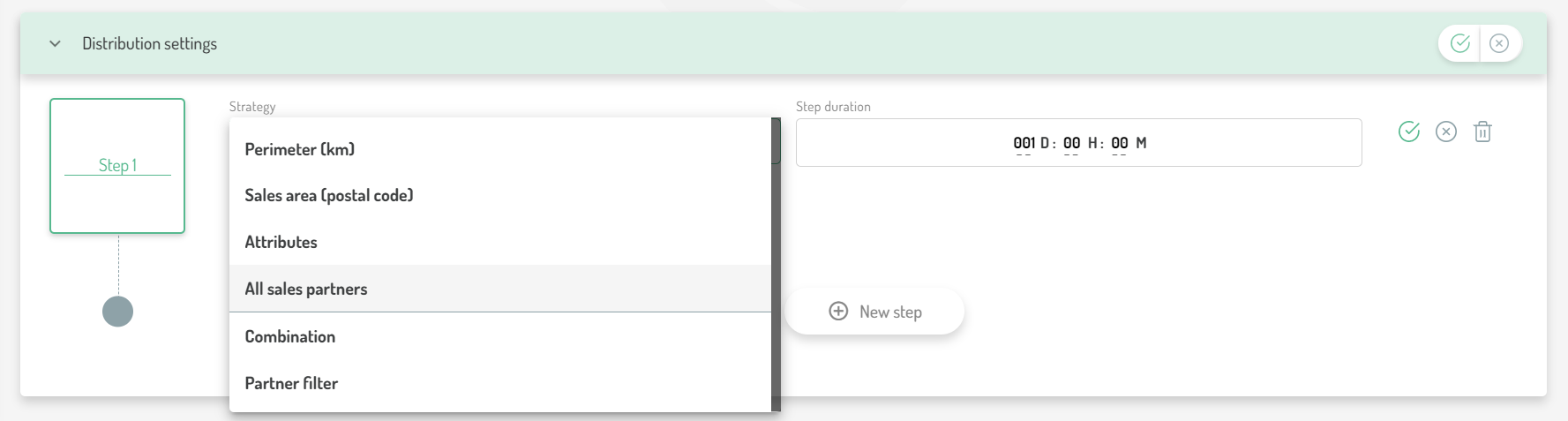Click the hours field in Step duration

pyautogui.click(x=1071, y=143)
